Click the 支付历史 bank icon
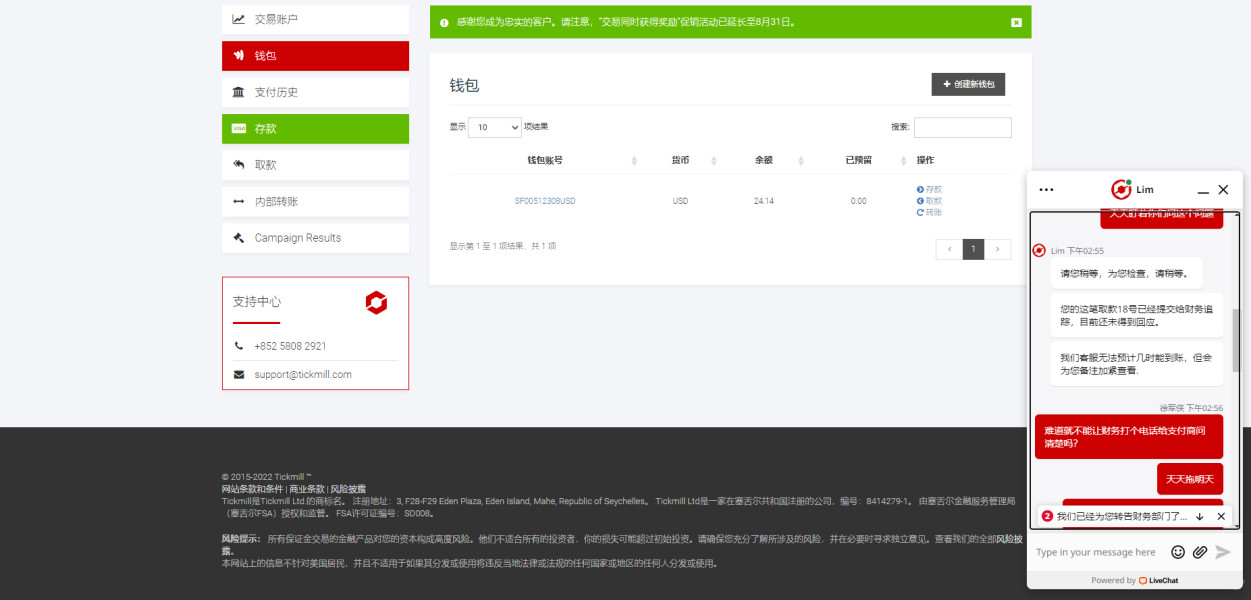This screenshot has width=1251, height=600. 238,92
